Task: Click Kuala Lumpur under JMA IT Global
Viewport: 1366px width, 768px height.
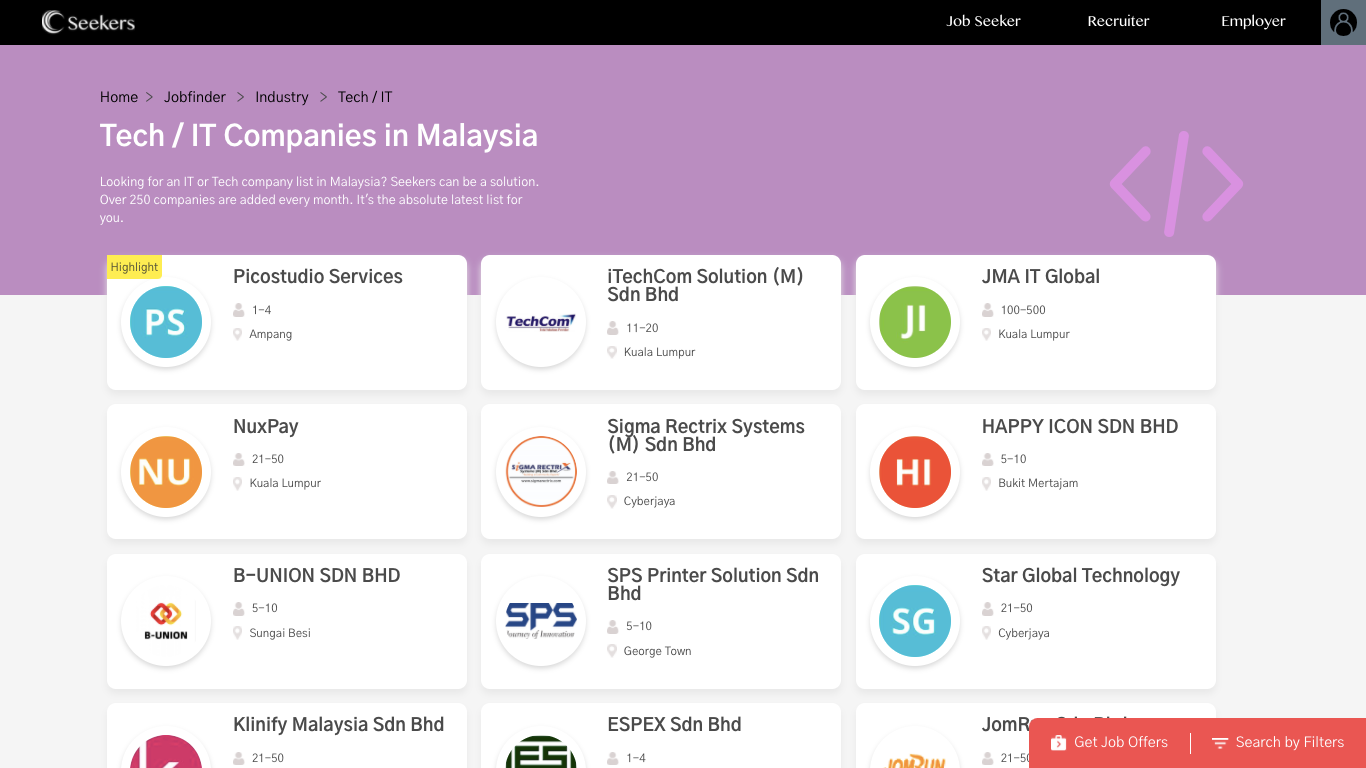Action: tap(1034, 334)
